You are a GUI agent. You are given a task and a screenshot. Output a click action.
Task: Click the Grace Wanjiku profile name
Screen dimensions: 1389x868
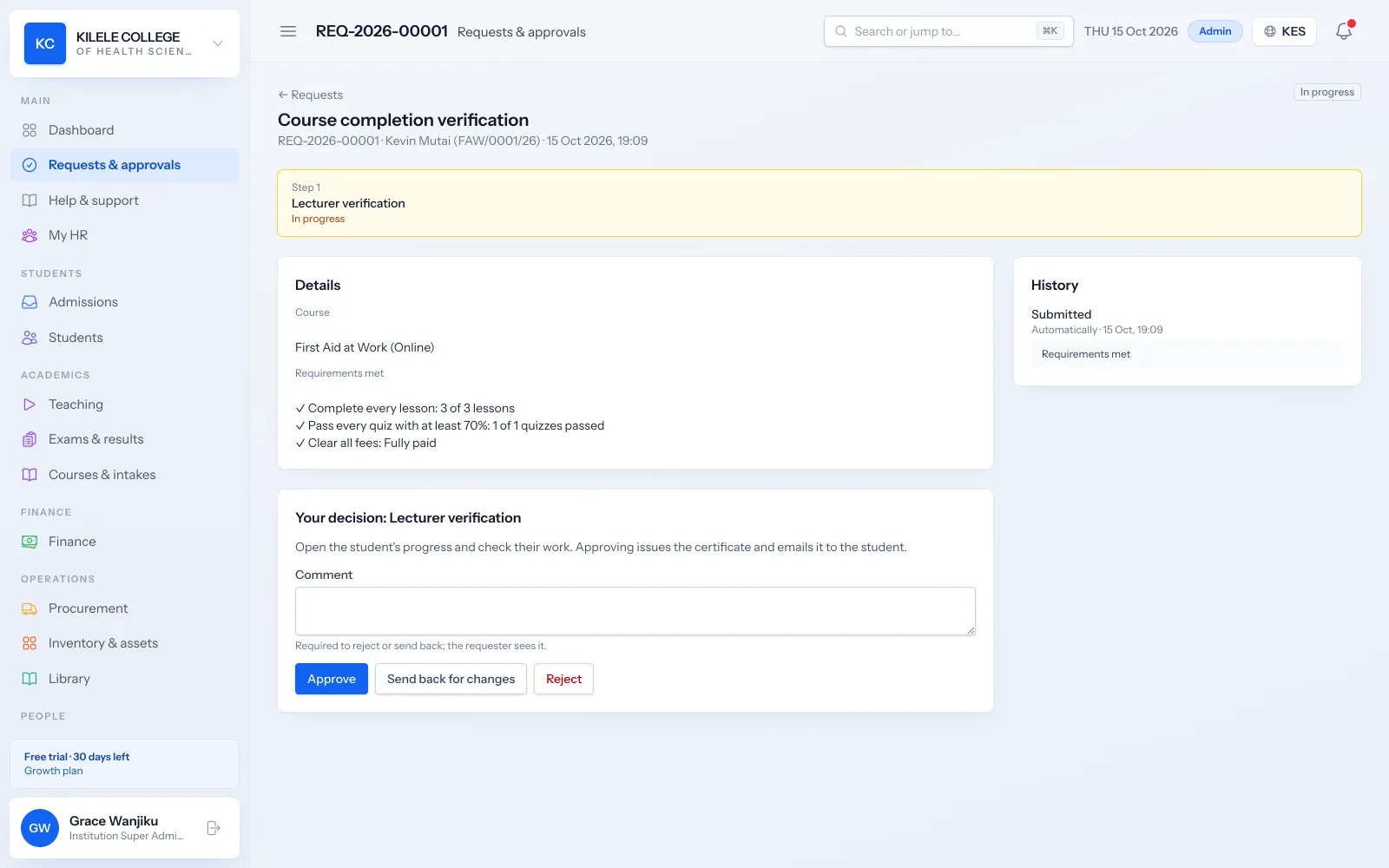pos(114,821)
